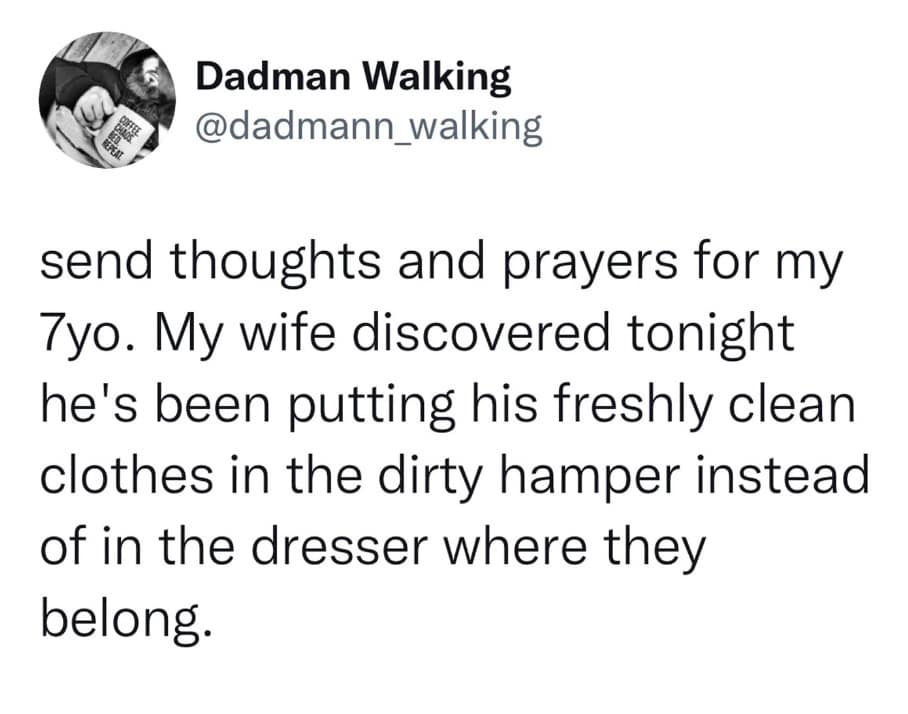Click the Dadman Walking display name
This screenshot has height=714, width=908.
(353, 77)
